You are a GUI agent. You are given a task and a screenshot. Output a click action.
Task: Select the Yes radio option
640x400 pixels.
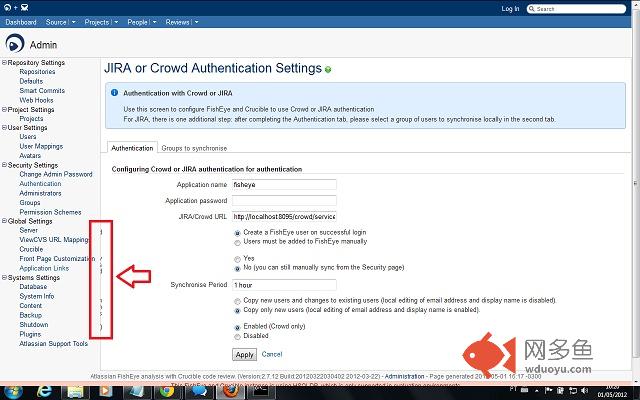click(237, 259)
